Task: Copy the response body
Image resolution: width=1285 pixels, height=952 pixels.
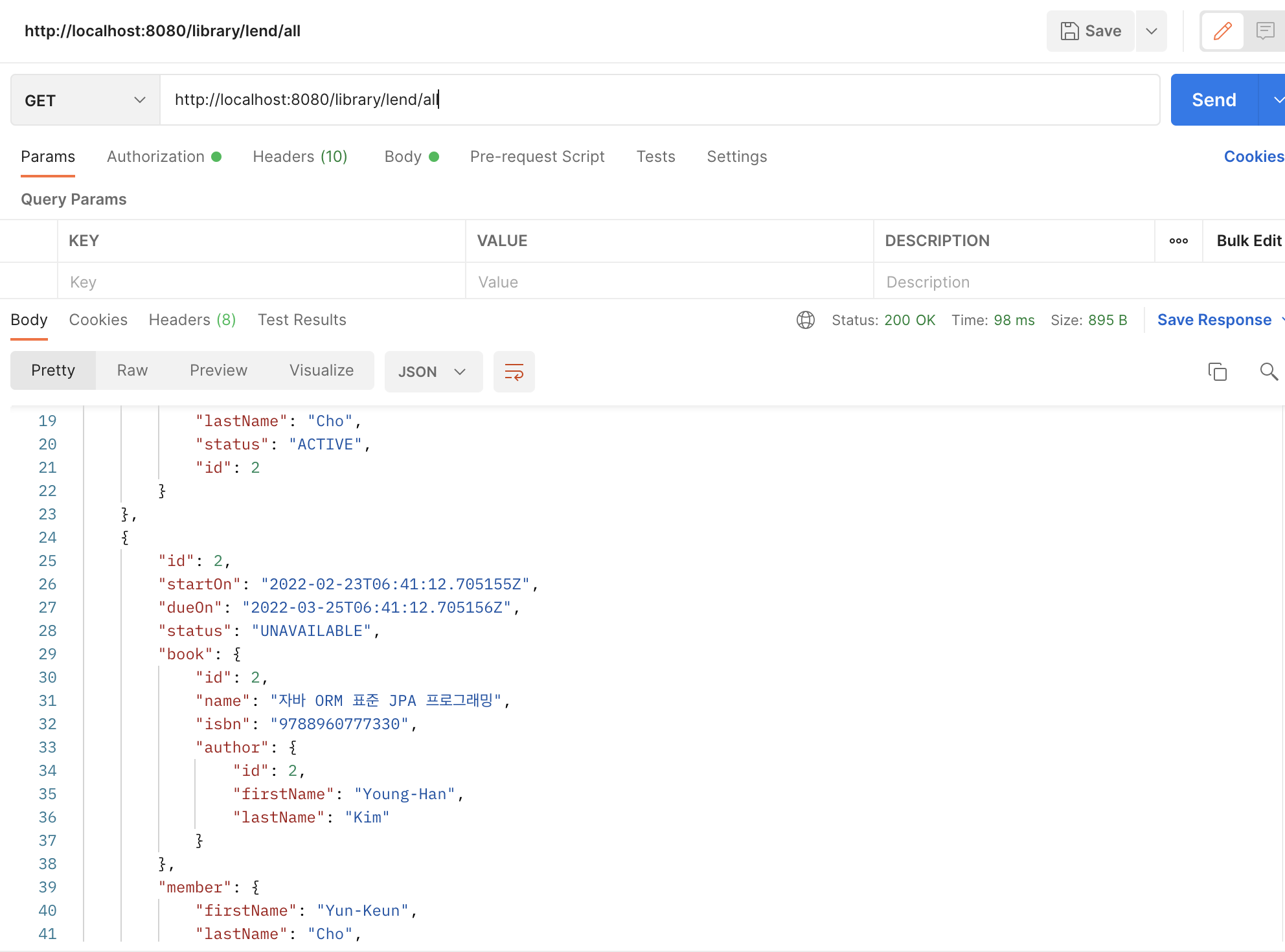Action: click(1218, 372)
